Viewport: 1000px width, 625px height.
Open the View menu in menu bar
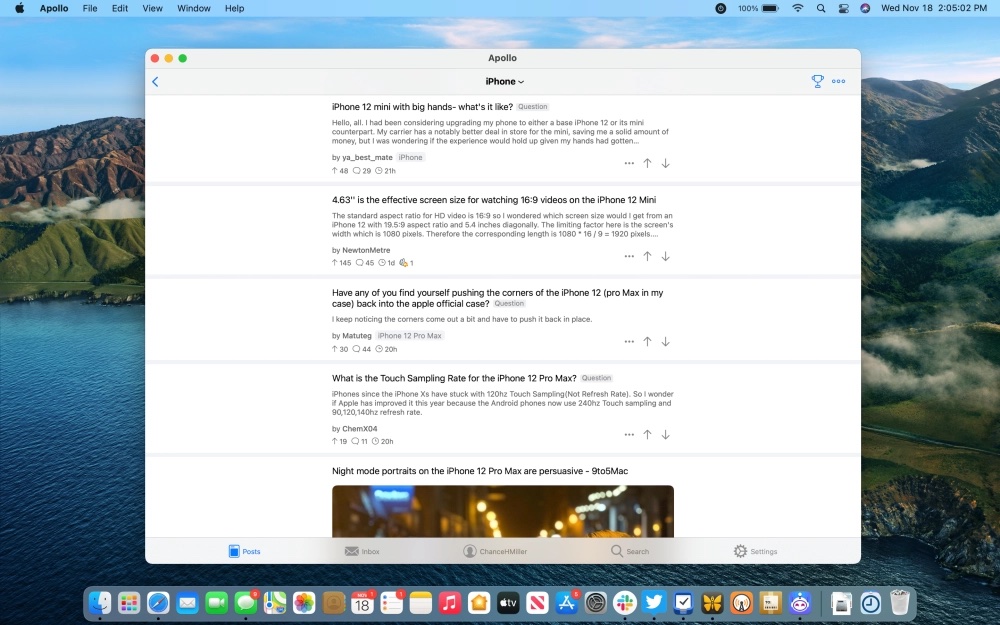click(152, 8)
